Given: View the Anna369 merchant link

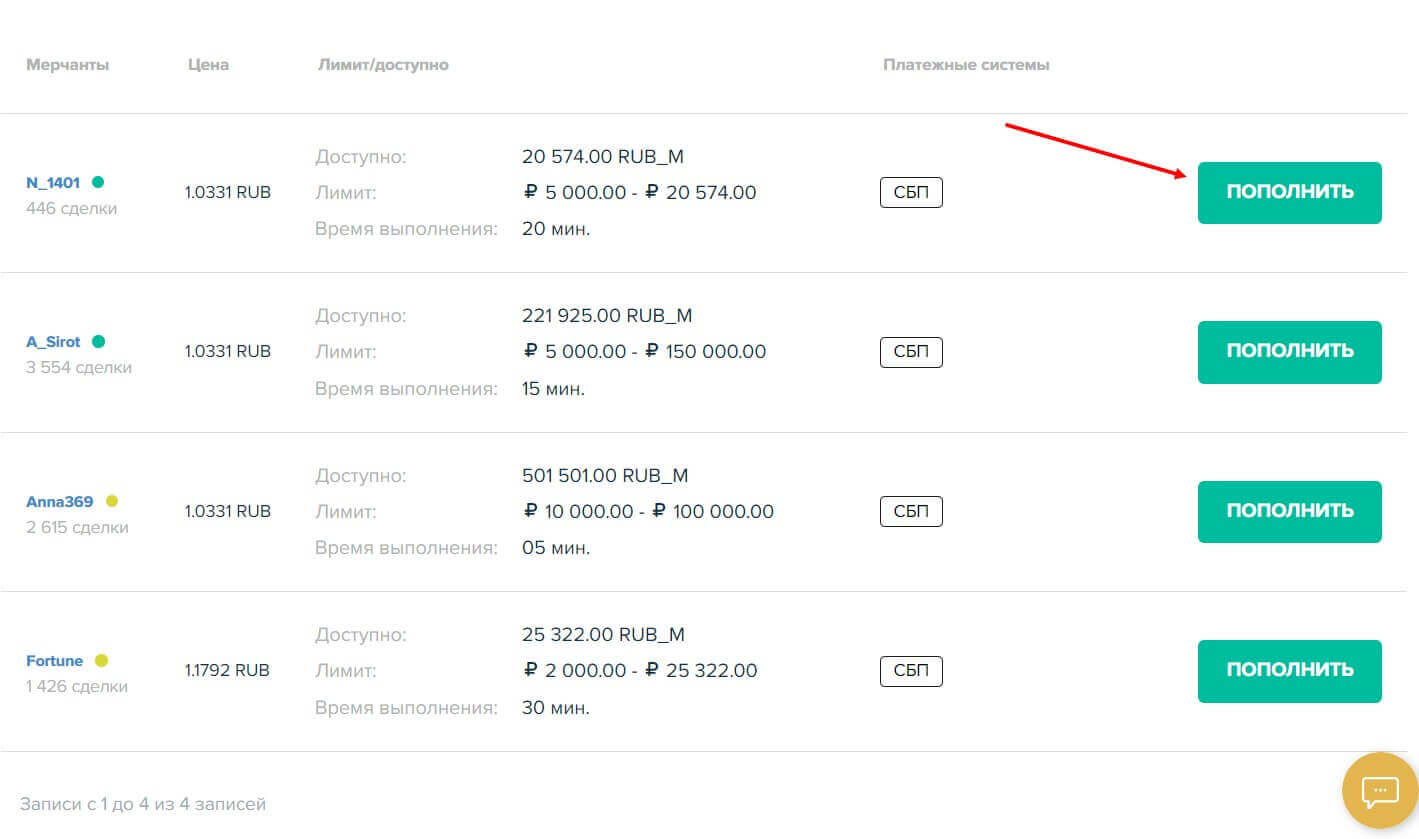Looking at the screenshot, I should (x=59, y=502).
